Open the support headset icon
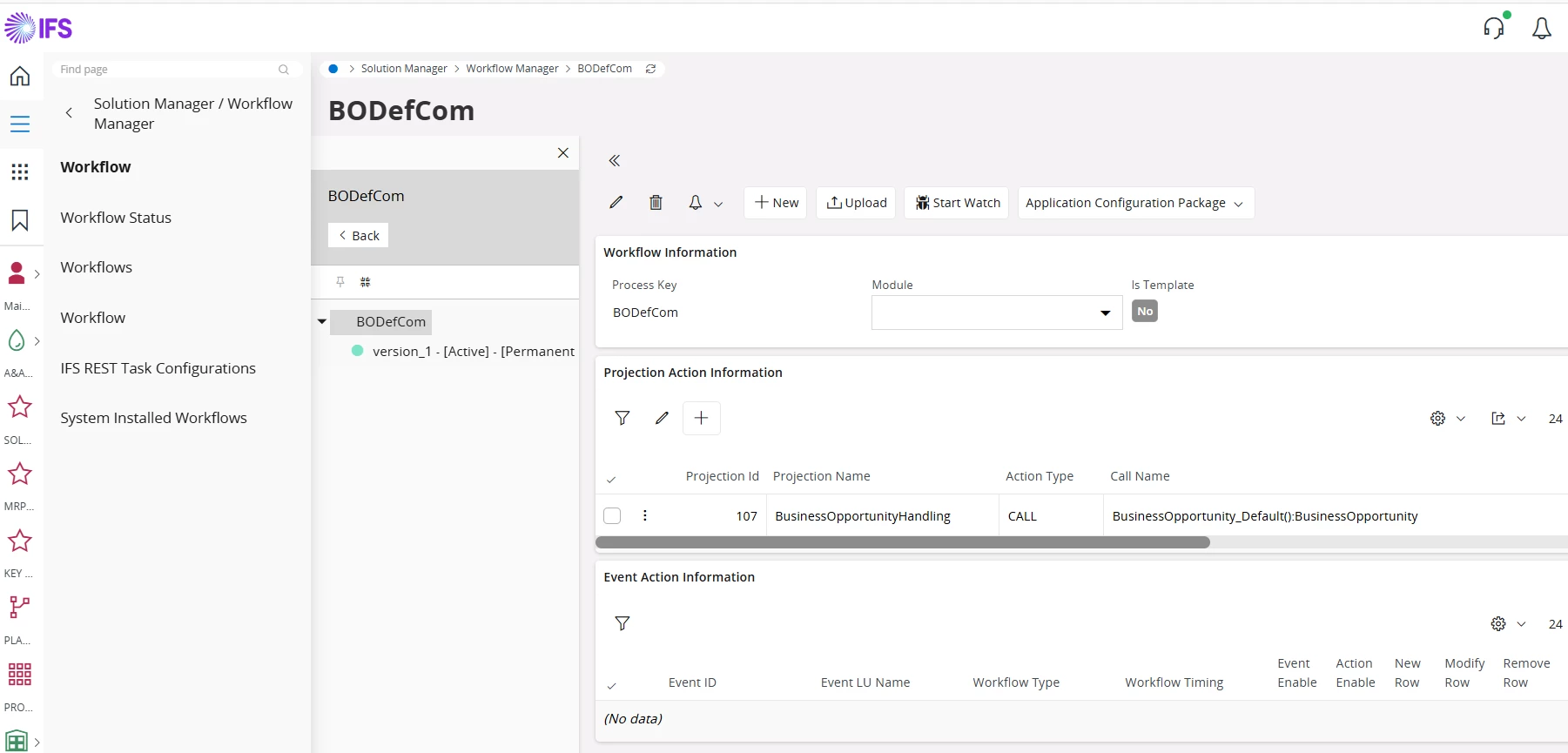This screenshot has height=753, width=1568. point(1494,29)
